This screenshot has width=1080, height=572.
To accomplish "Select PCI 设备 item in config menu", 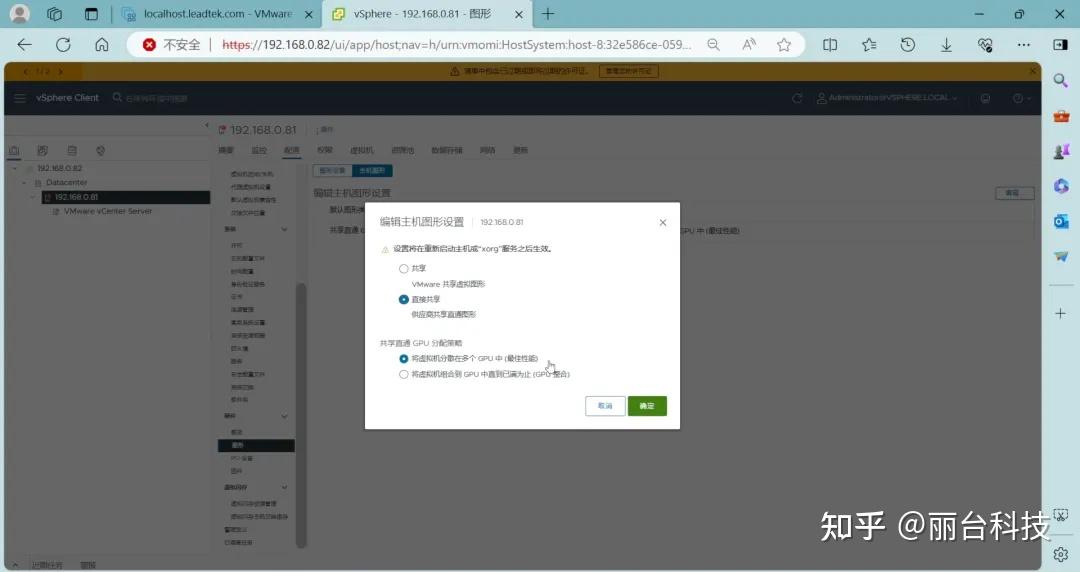I will [242, 458].
